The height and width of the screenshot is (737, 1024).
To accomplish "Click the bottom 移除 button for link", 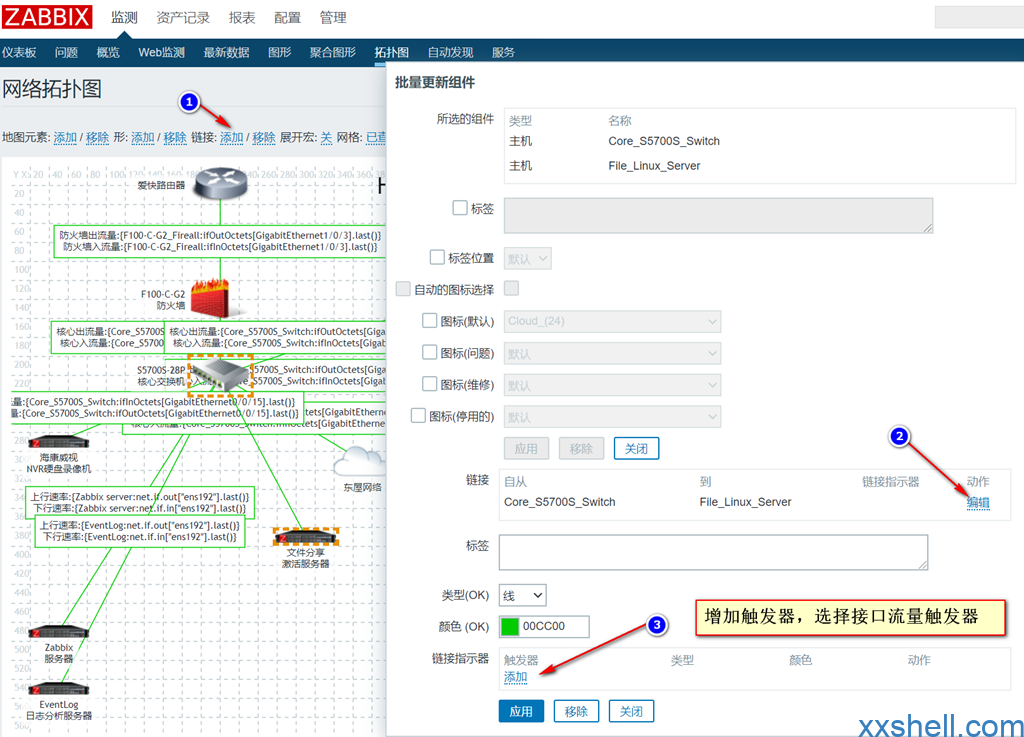I will (x=576, y=711).
